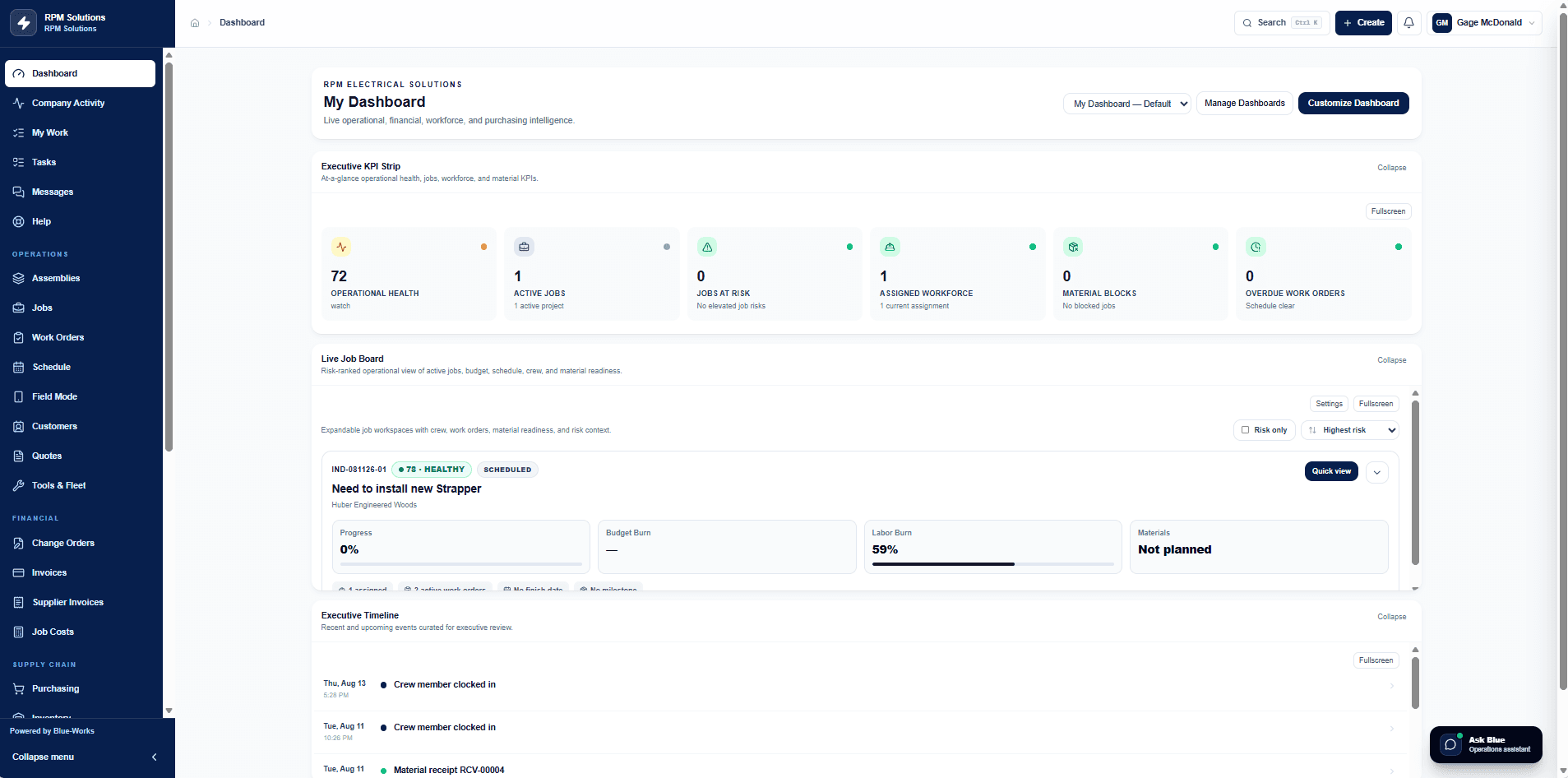Click the Assemblies layers icon
This screenshot has height=778, width=1568.
19,279
